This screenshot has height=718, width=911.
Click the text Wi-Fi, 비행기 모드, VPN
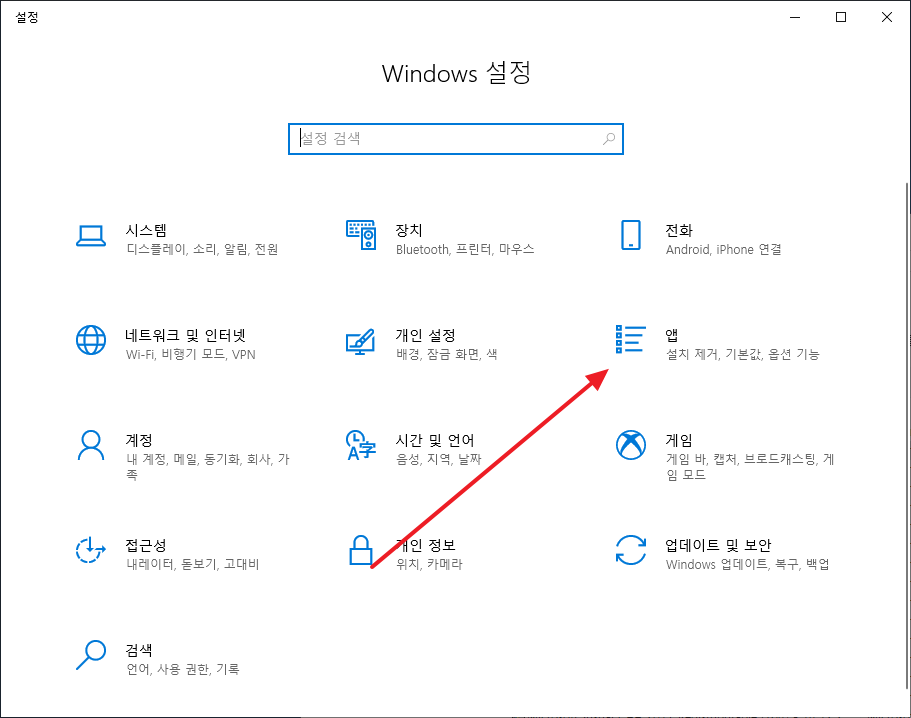tap(191, 354)
